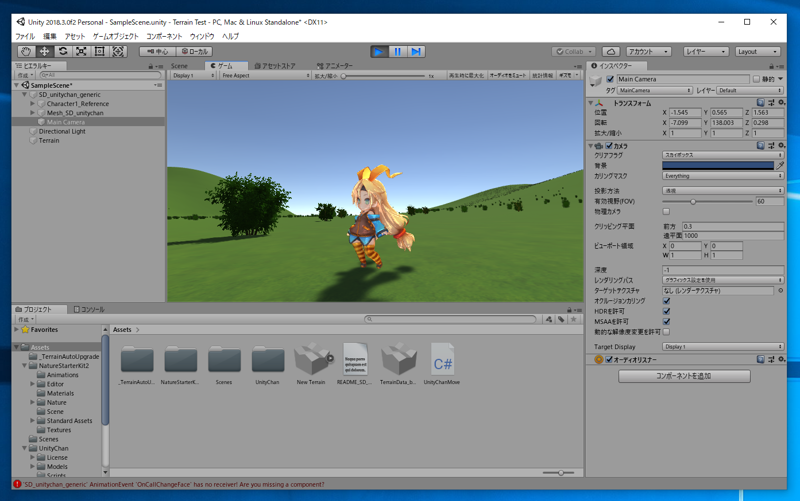800x501 pixels.
Task: Select the Move tool
Action: coord(44,52)
